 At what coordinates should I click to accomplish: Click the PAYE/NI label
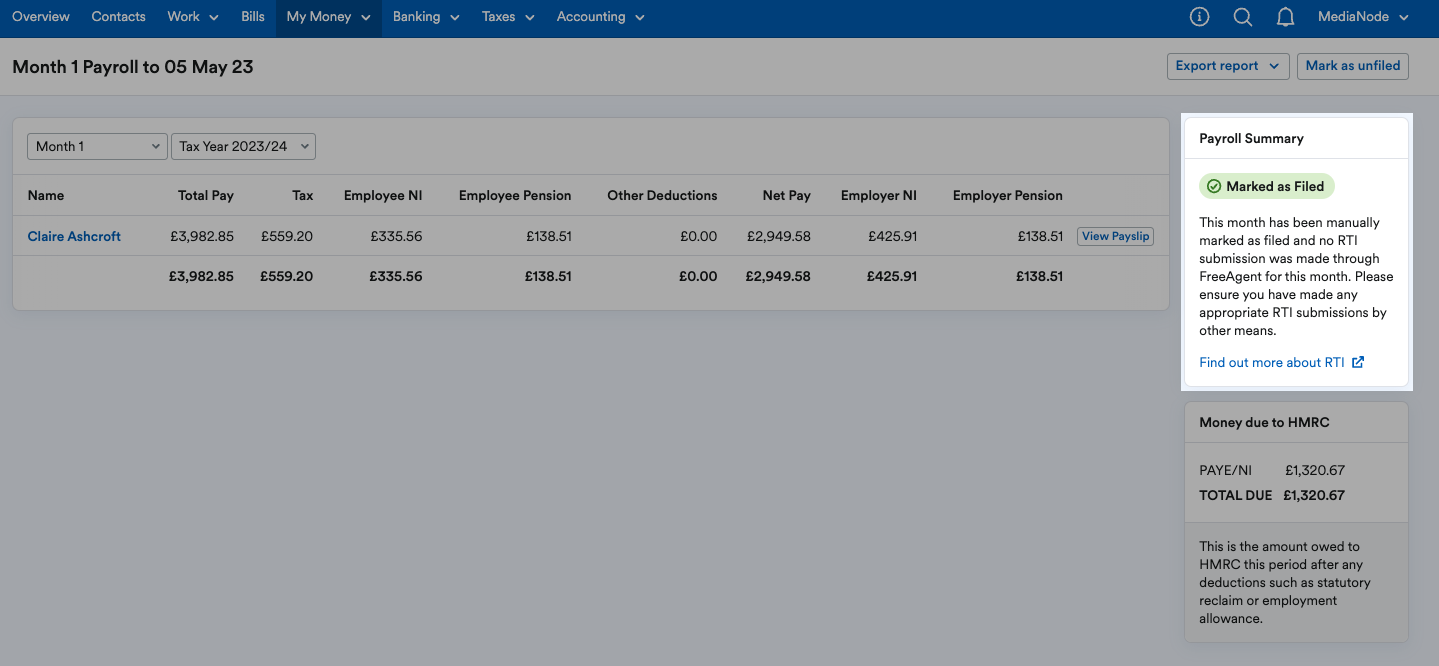click(x=1225, y=470)
